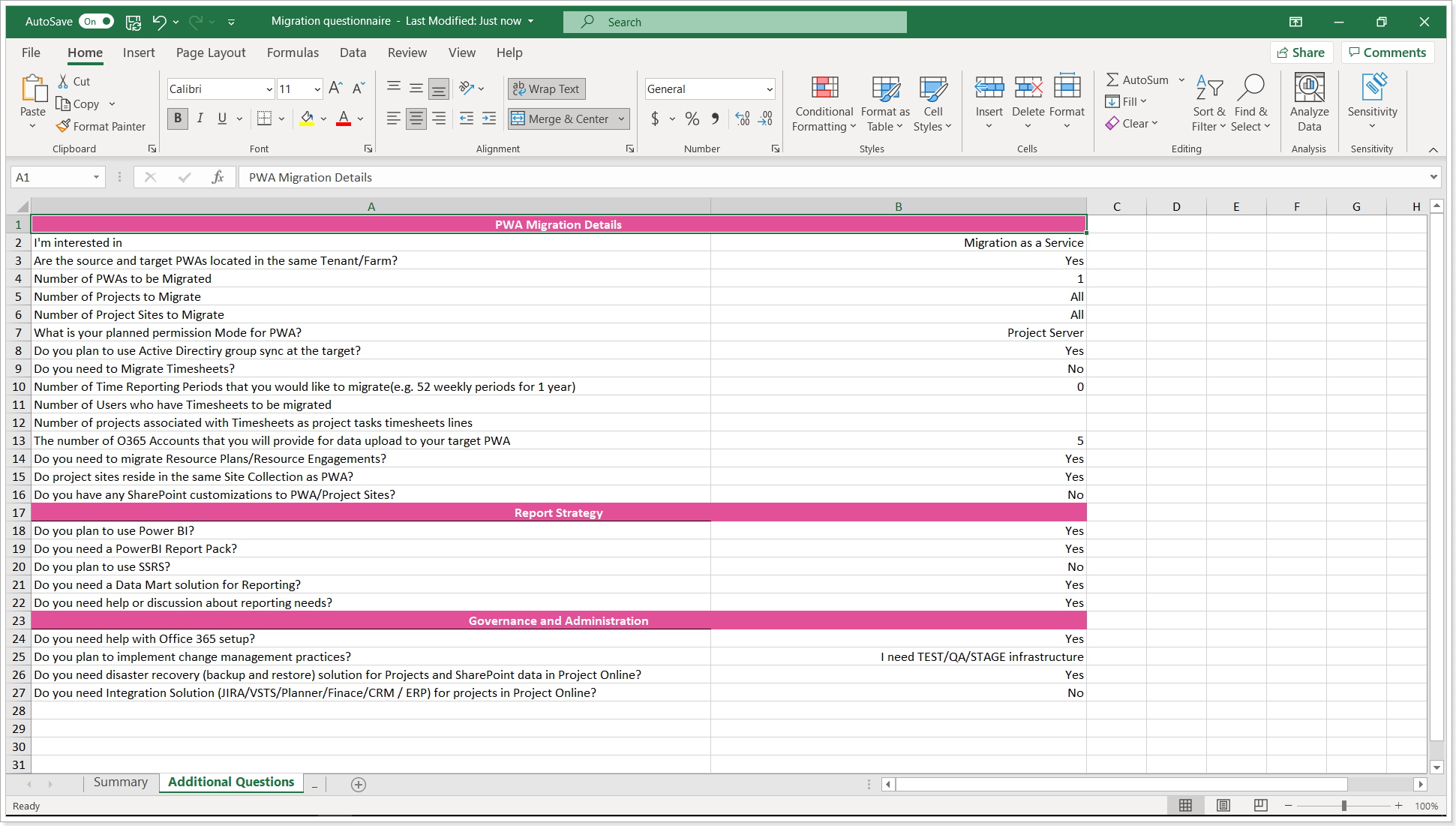The width and height of the screenshot is (1456, 826).
Task: Click the Cut scissors icon
Action: point(64,81)
